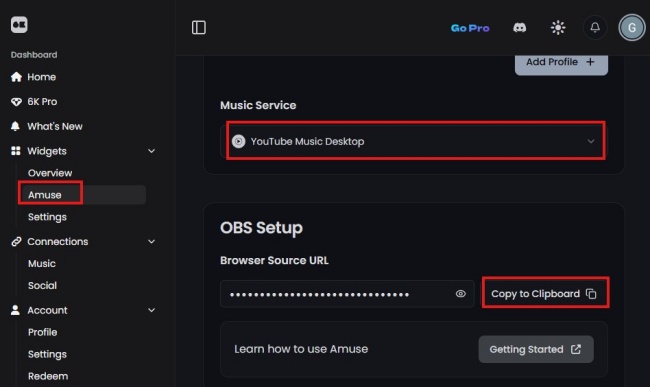
Task: Click the Home house icon
Action: tap(16, 77)
